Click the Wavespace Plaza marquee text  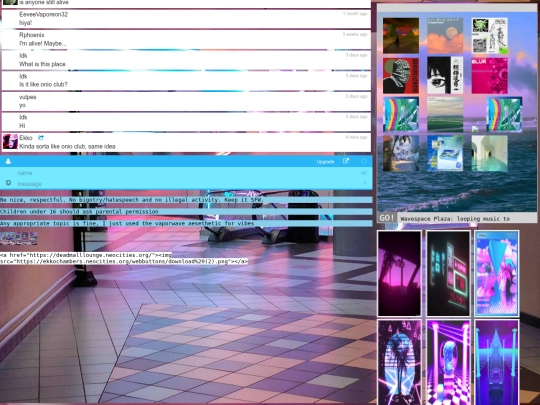click(x=455, y=219)
